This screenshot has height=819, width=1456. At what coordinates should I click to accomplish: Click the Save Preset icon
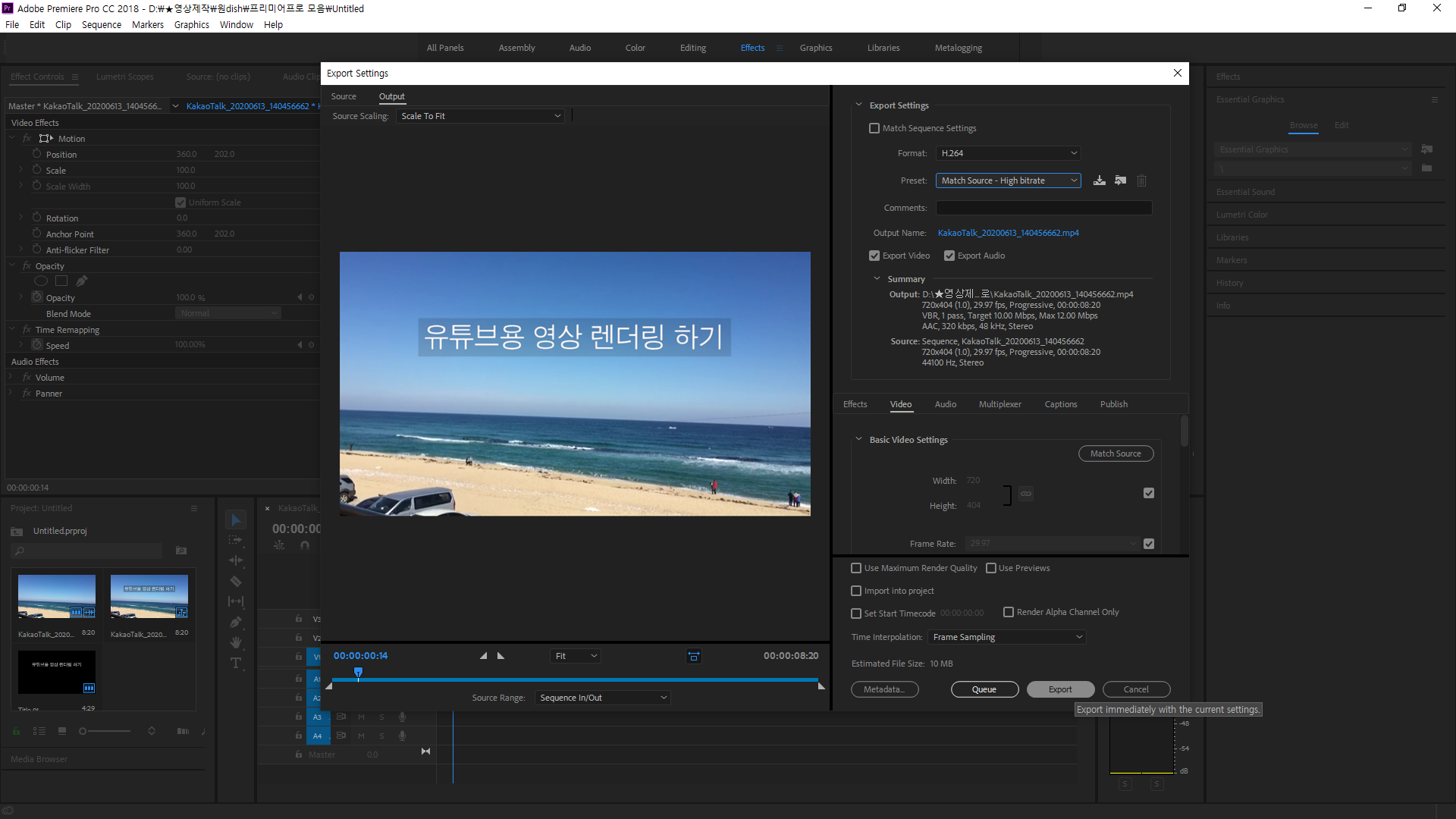[x=1099, y=180]
